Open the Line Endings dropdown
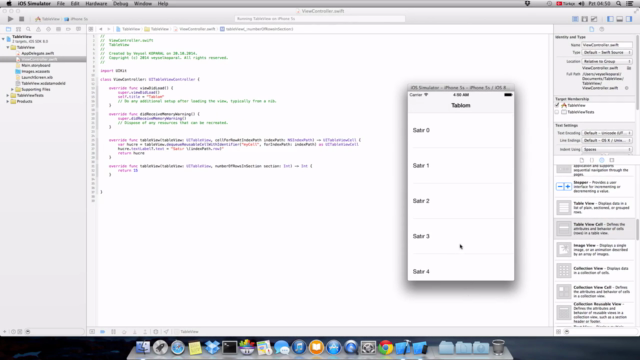Image resolution: width=640 pixels, height=360 pixels. tap(607, 140)
